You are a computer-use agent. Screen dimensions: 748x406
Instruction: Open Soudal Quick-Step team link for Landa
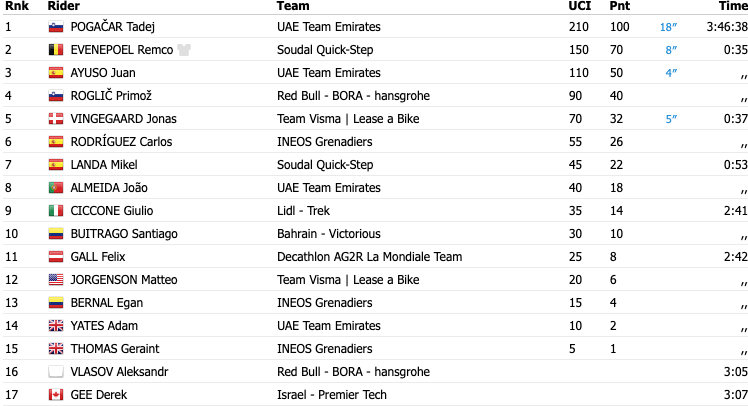(x=325, y=165)
